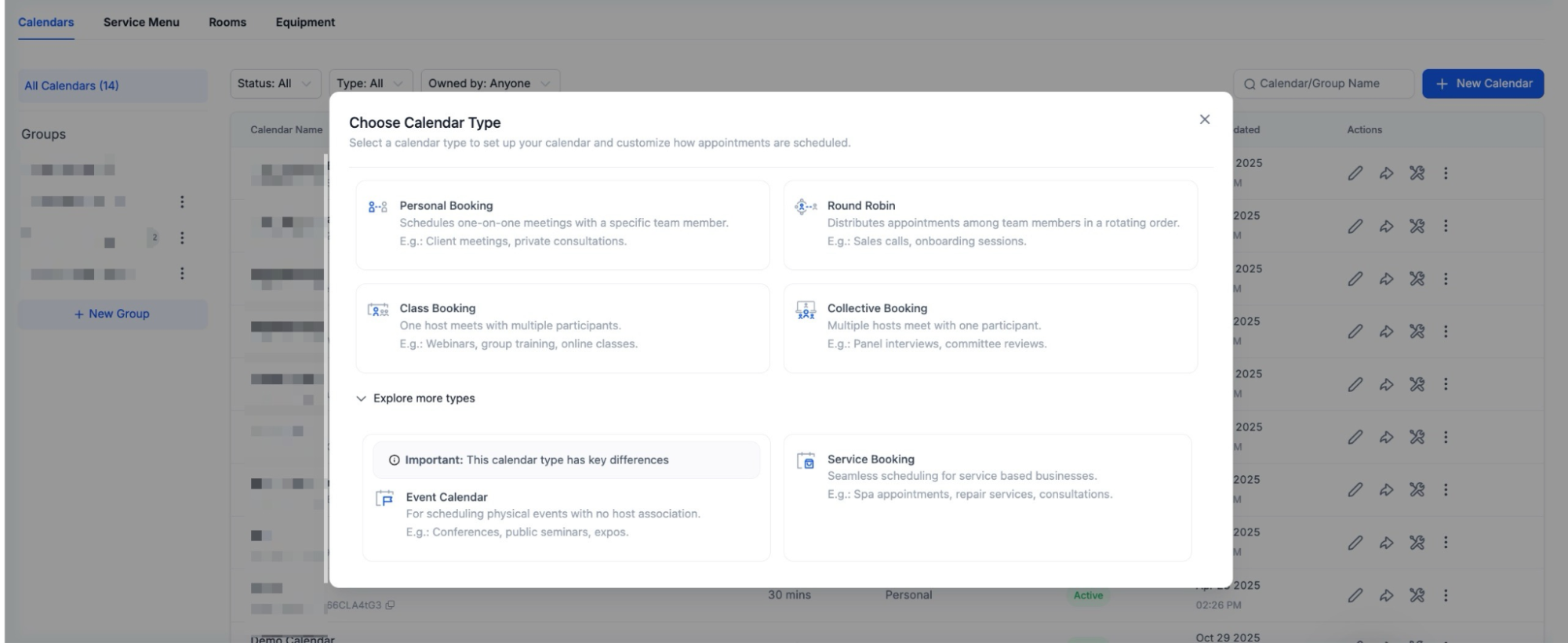Image resolution: width=1568 pixels, height=643 pixels.
Task: Click the share arrow icon in second row
Action: click(1386, 227)
